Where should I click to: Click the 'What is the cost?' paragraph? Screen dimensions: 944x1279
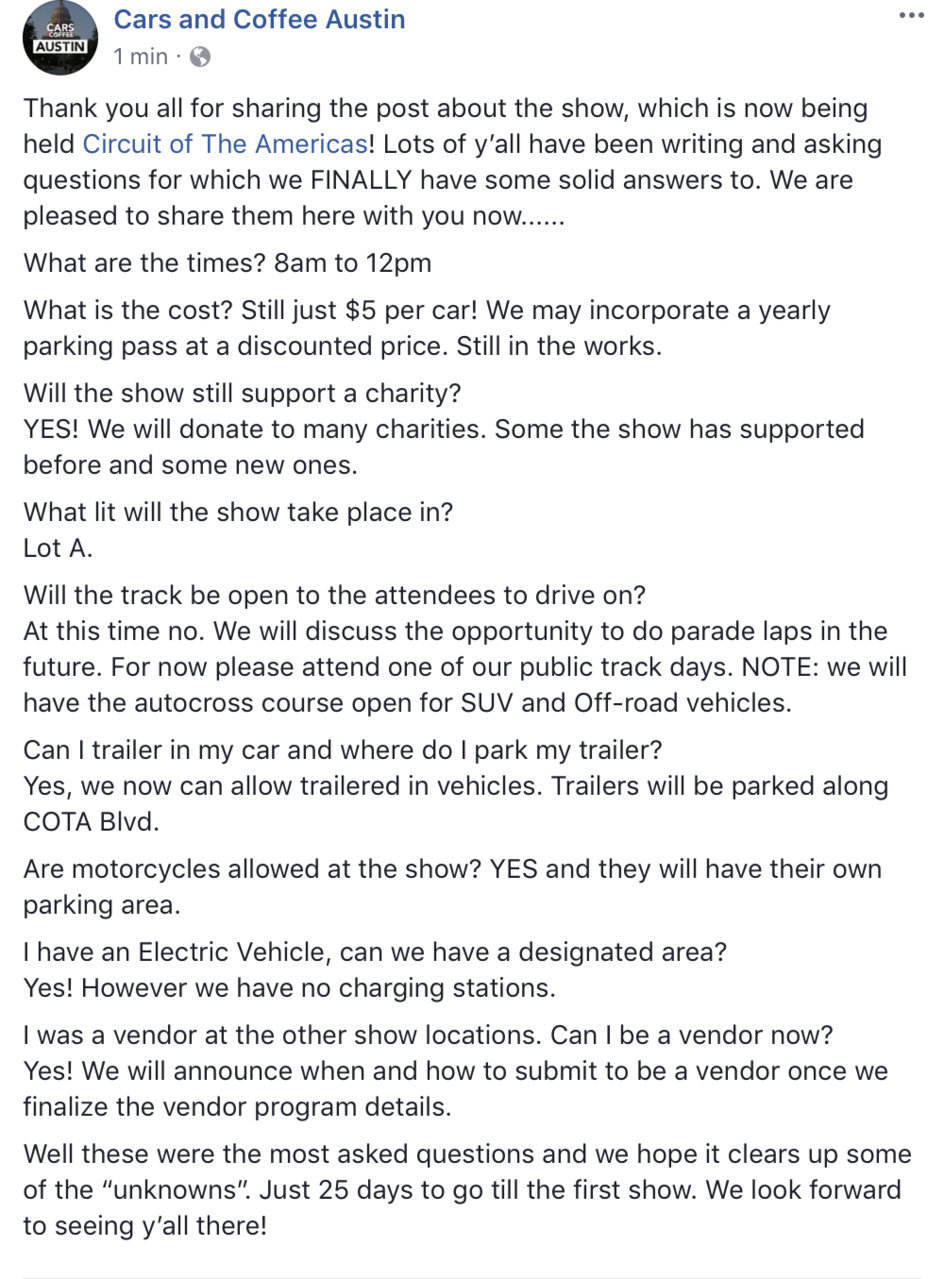coord(427,326)
